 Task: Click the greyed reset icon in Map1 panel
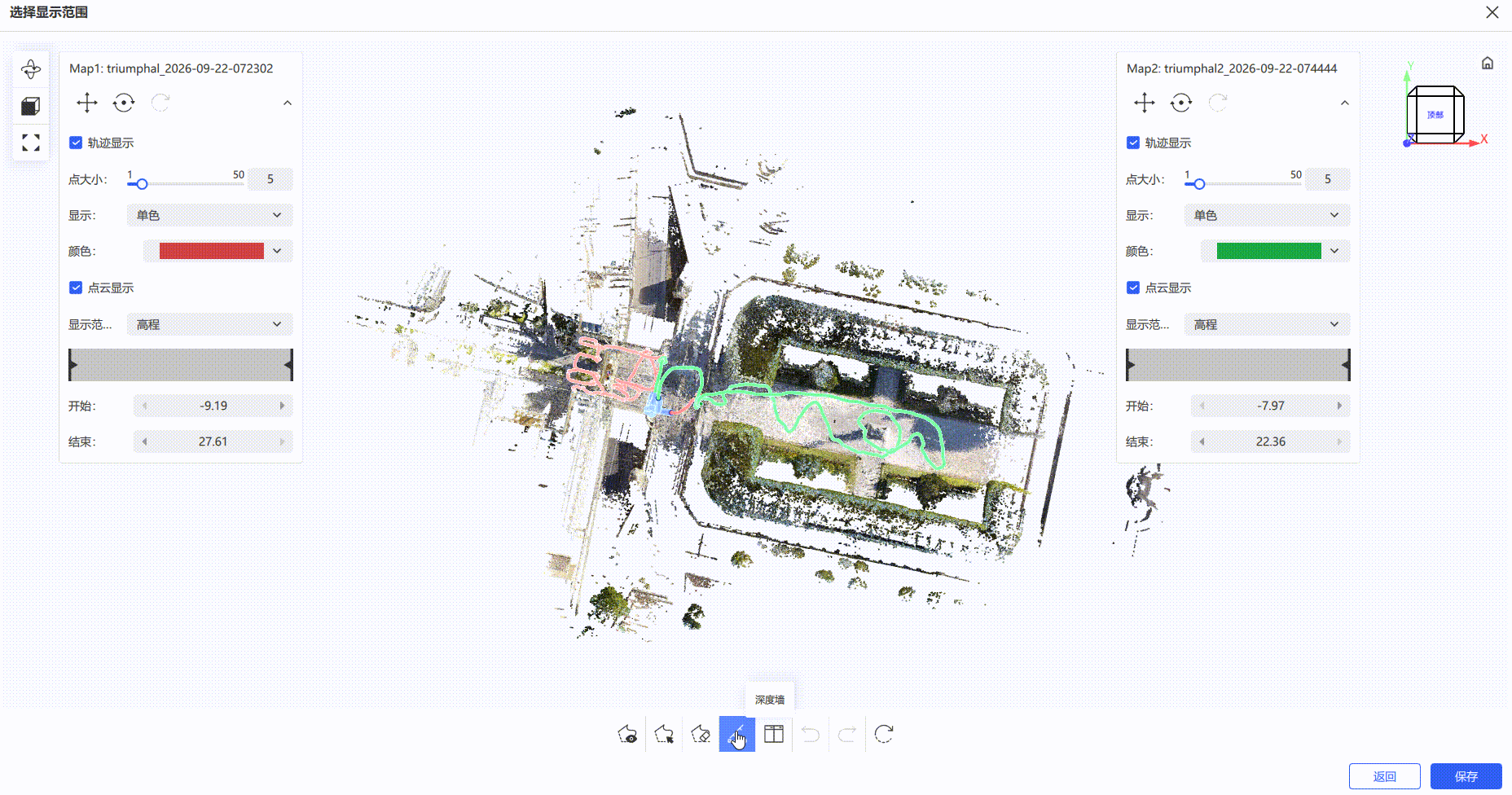click(160, 103)
